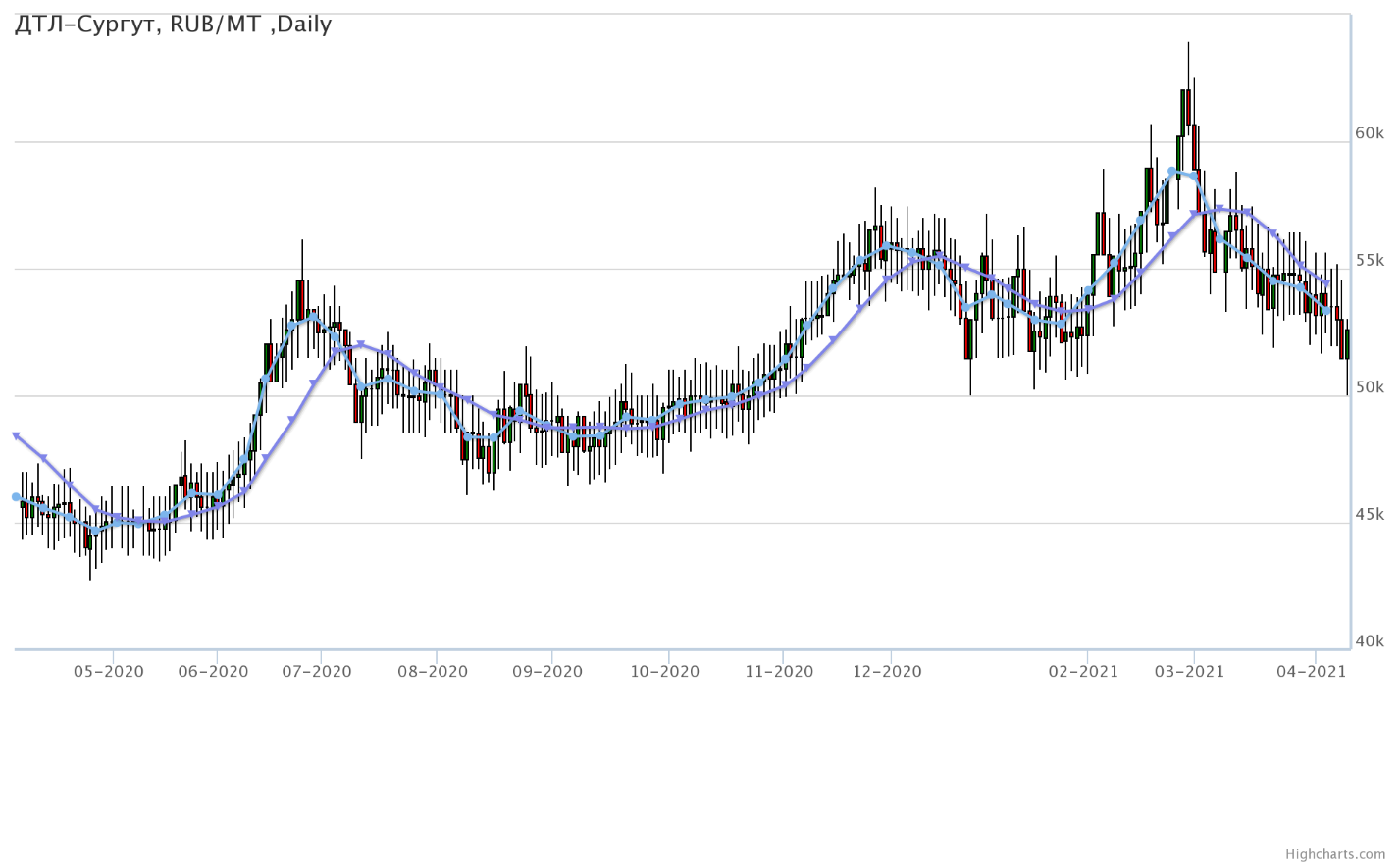Click the first triangle marker of the purple line
Image resolution: width=1400 pixels, height=866 pixels.
tap(16, 434)
